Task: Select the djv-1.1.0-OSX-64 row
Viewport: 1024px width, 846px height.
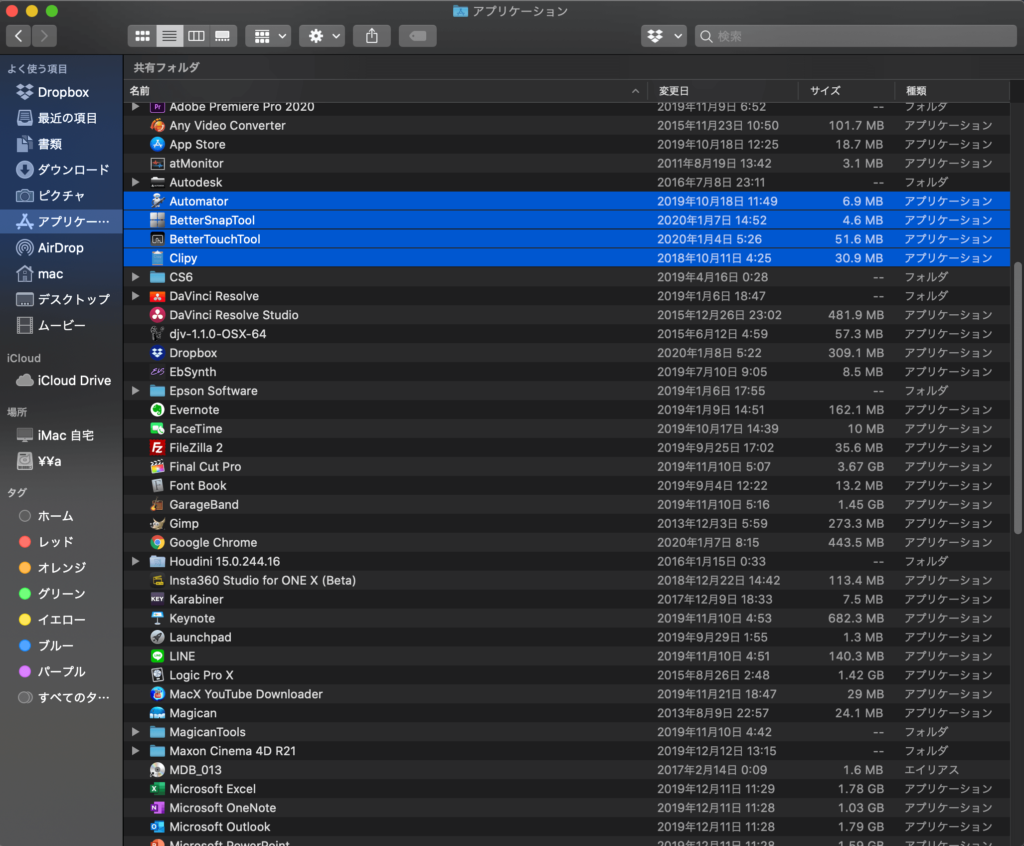Action: (567, 334)
